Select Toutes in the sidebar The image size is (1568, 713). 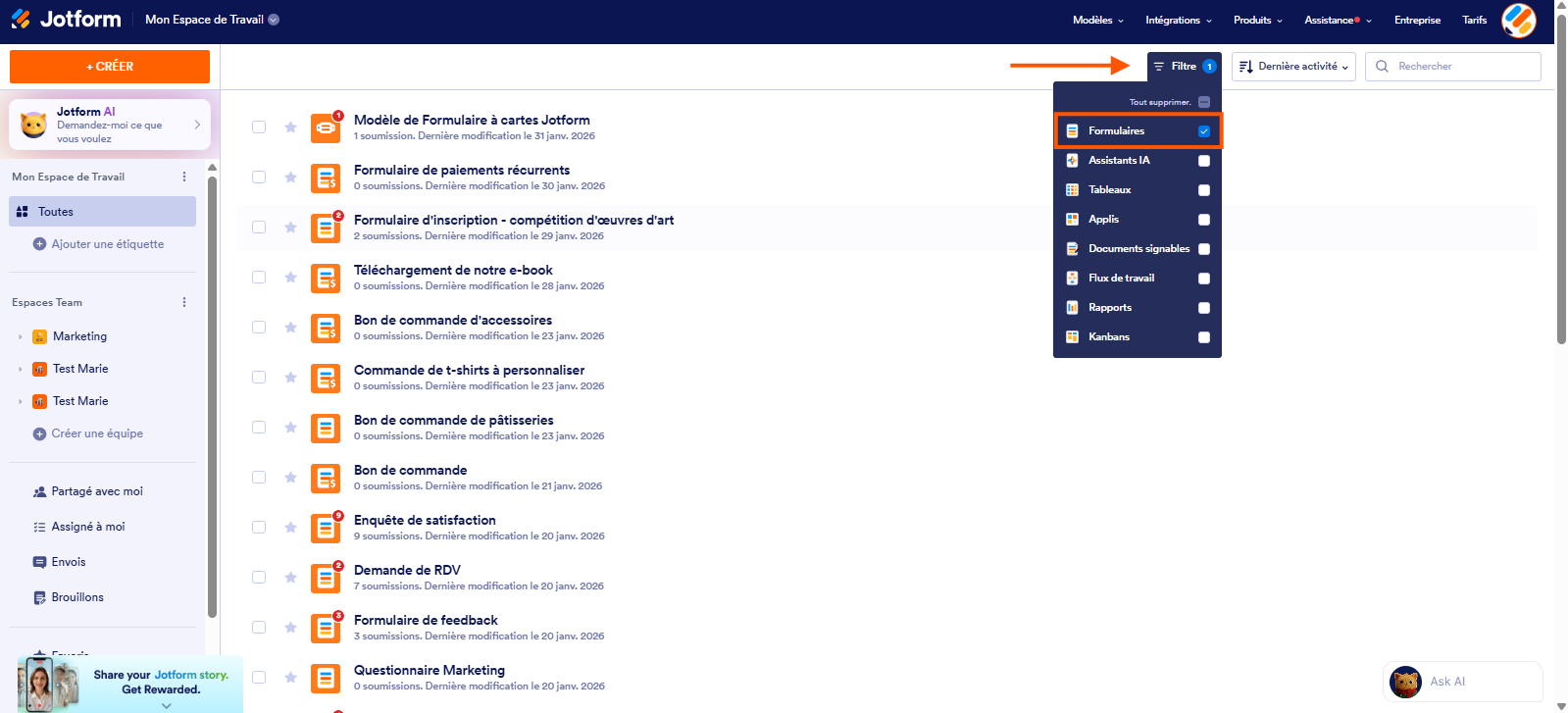[x=103, y=211]
